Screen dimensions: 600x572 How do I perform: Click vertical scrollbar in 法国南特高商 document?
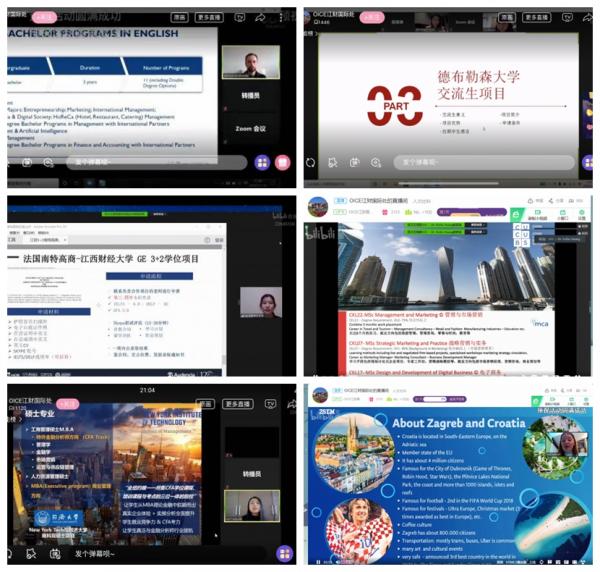point(224,360)
